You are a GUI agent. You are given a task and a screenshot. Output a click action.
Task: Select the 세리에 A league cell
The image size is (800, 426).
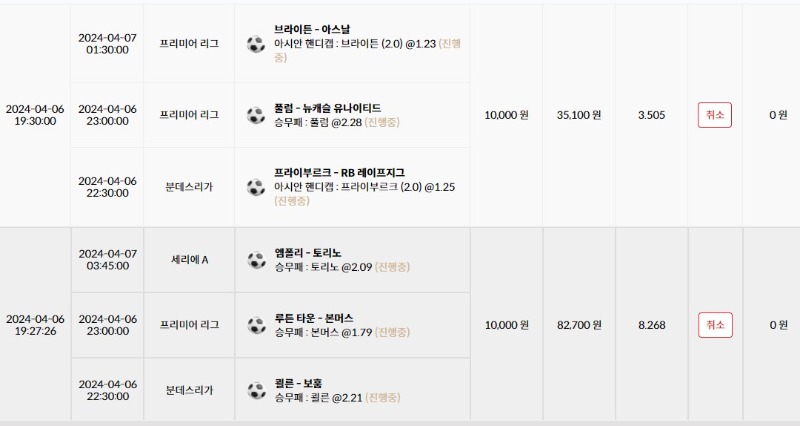(x=189, y=260)
